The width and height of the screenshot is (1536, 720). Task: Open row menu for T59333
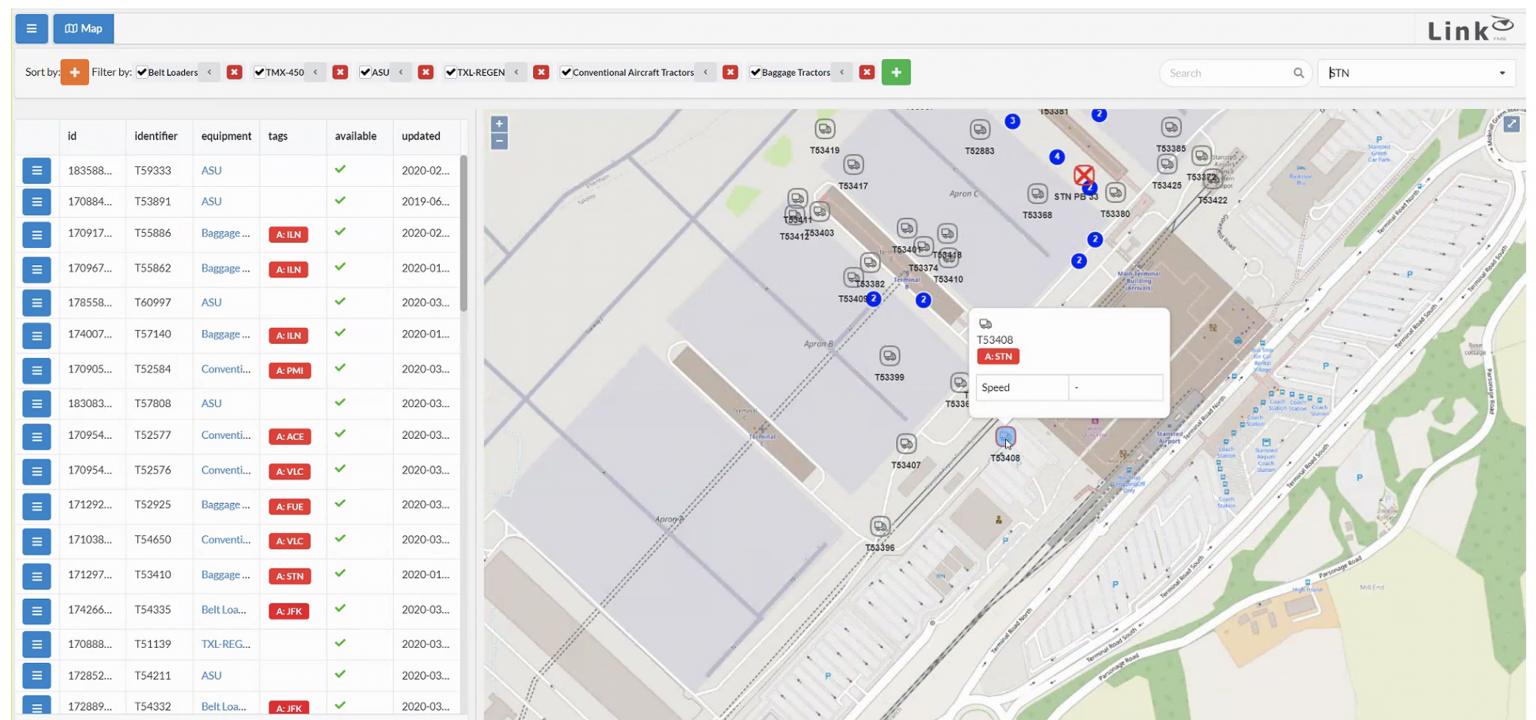coord(37,170)
